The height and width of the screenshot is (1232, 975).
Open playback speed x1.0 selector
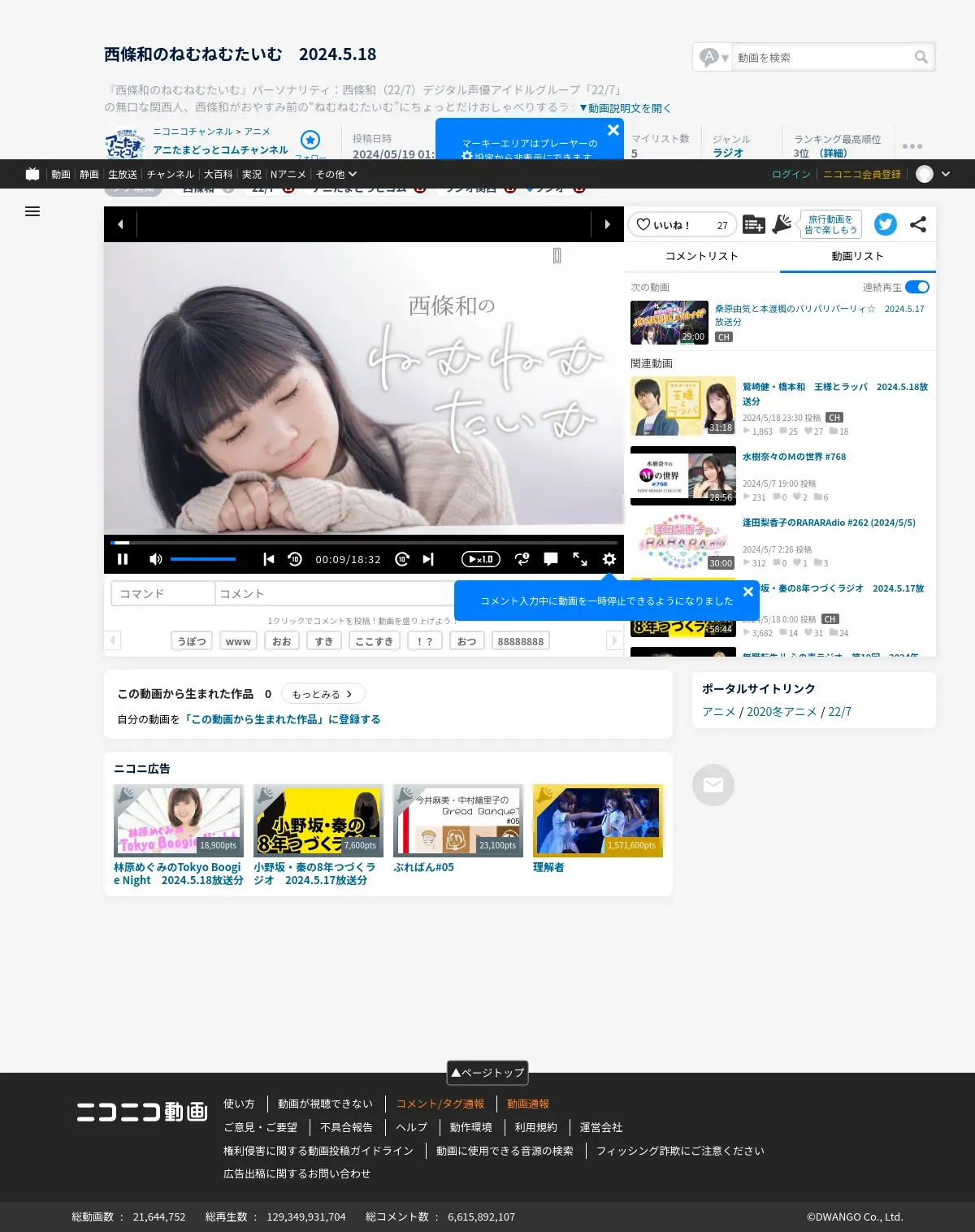481,559
